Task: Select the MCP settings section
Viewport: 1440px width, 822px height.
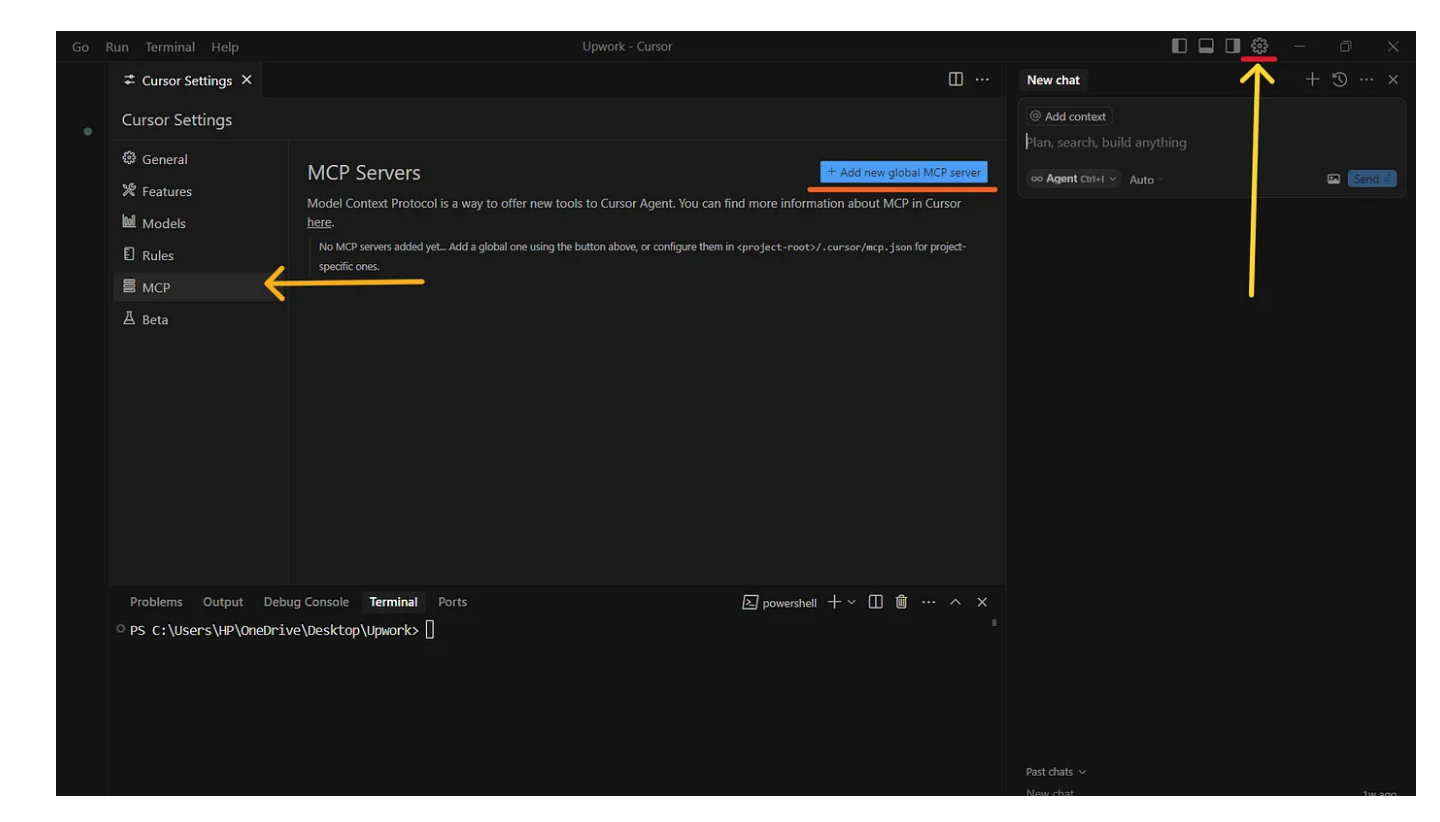Action: [199, 287]
